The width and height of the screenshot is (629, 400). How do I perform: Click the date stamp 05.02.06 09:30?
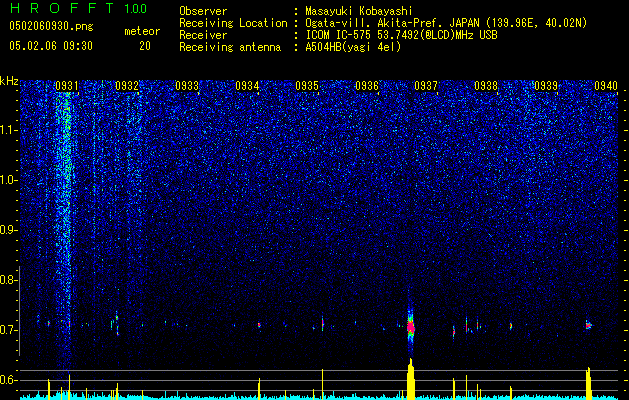(51, 46)
